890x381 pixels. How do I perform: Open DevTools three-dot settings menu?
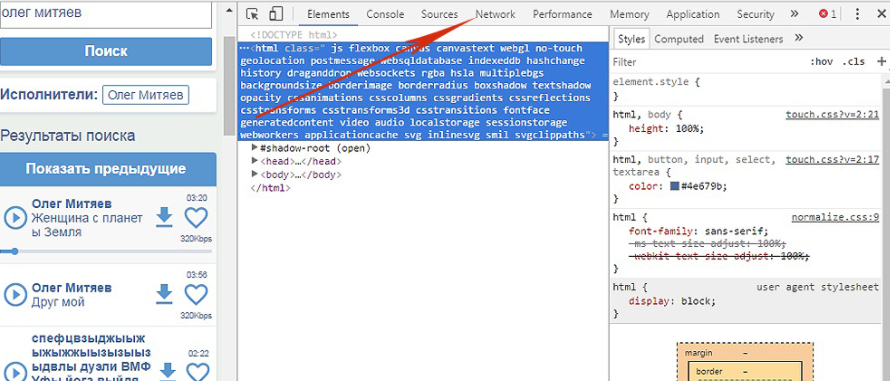coord(858,14)
